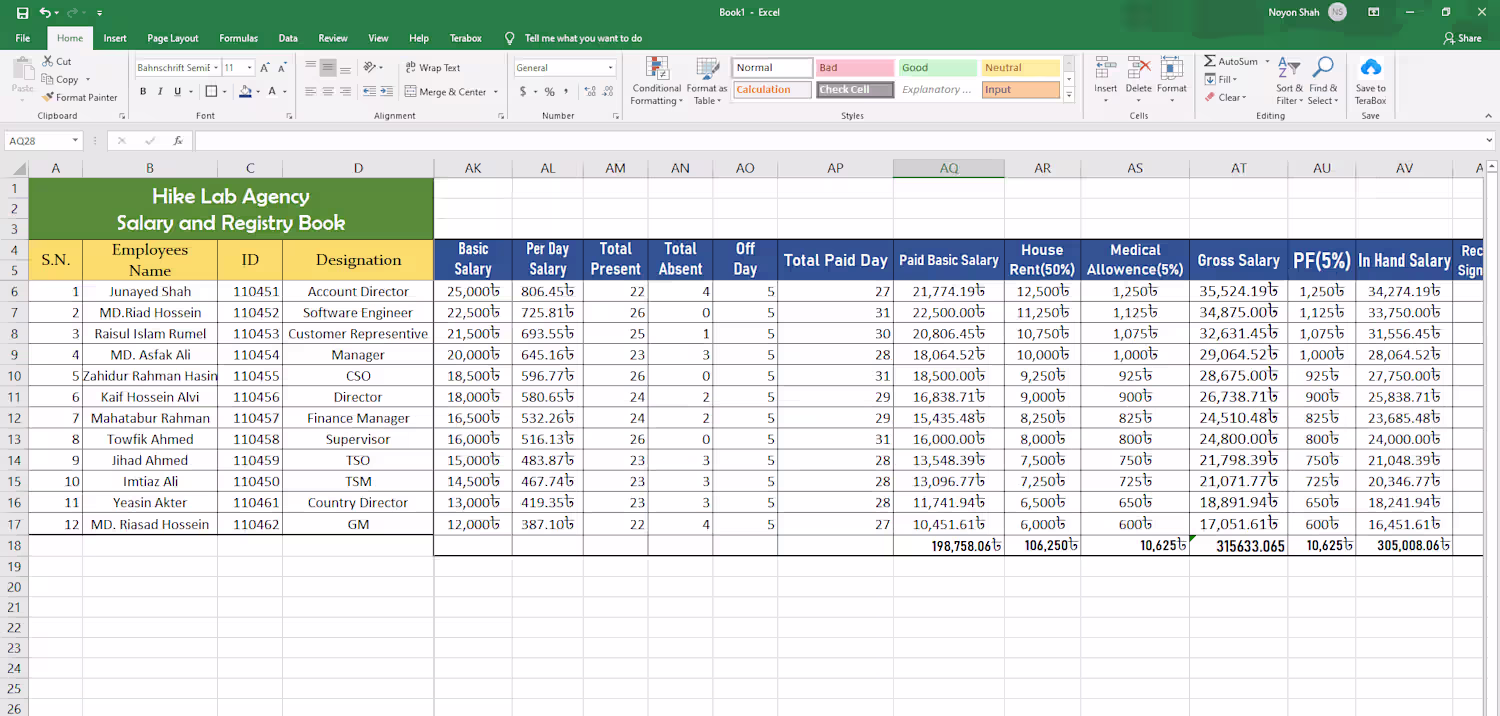This screenshot has height=716, width=1500.
Task: Toggle Wrap Text for selected cells
Action: coord(432,68)
